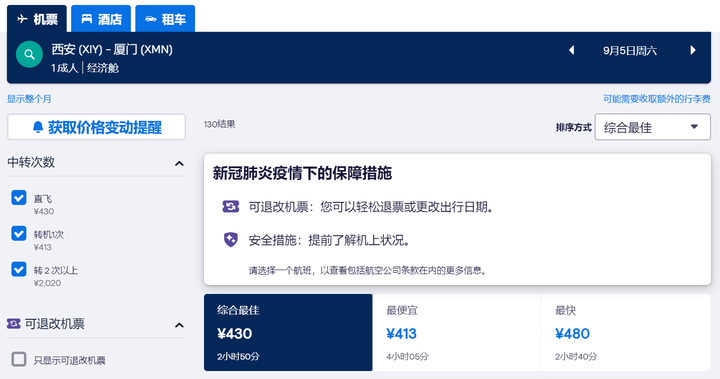
Task: Open the 综合最佳 sort dropdown
Action: pos(652,127)
